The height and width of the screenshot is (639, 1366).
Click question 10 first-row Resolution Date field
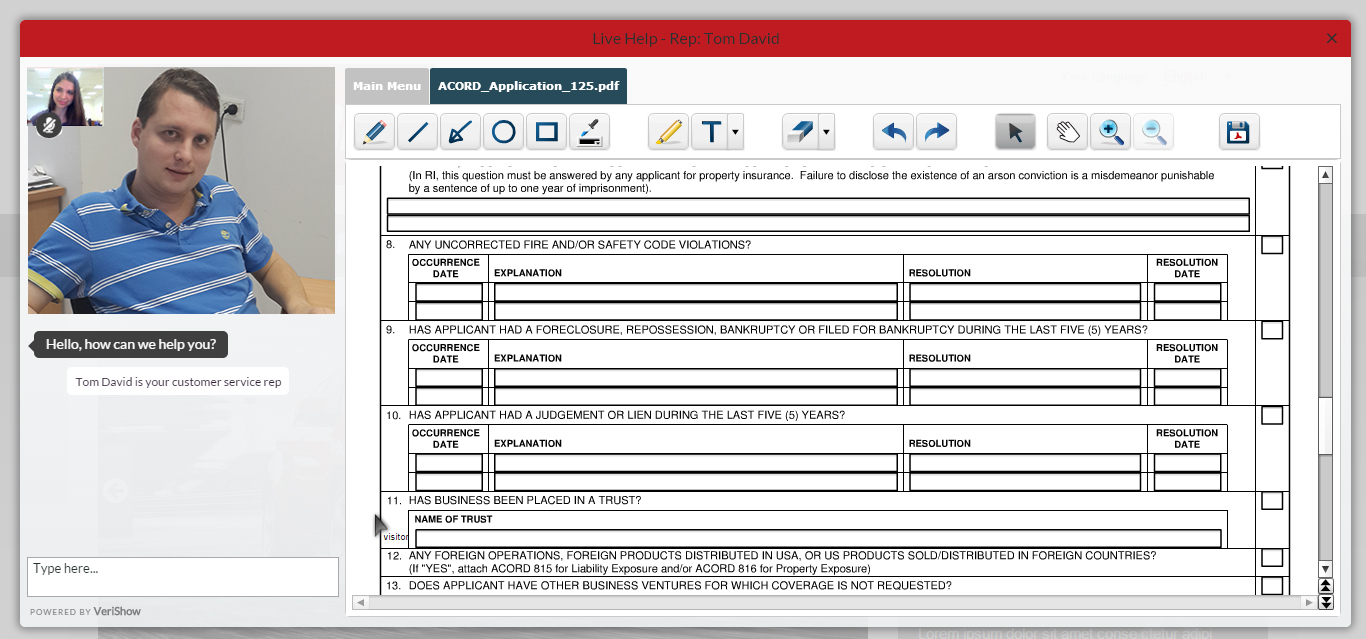[x=1187, y=463]
